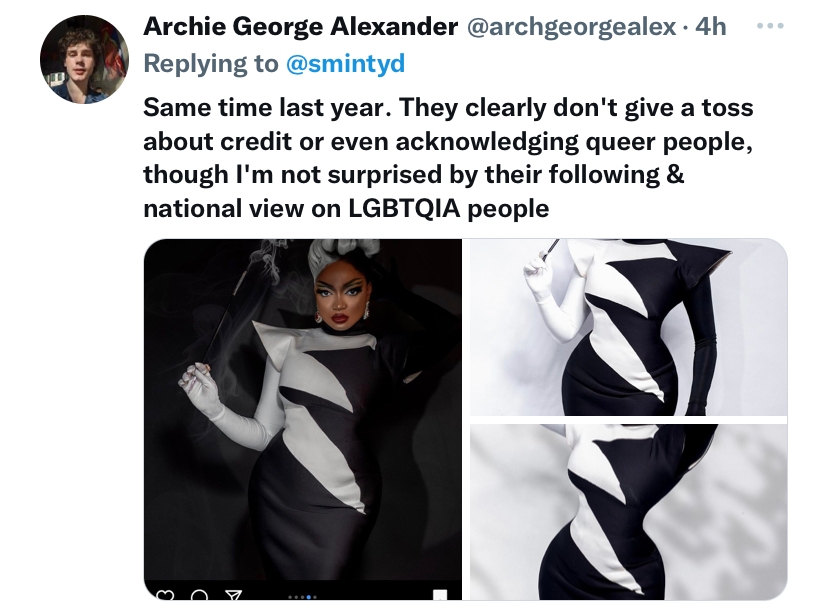Open the three-dot more options menu
Image resolution: width=828 pixels, height=615 pixels.
pos(770,25)
